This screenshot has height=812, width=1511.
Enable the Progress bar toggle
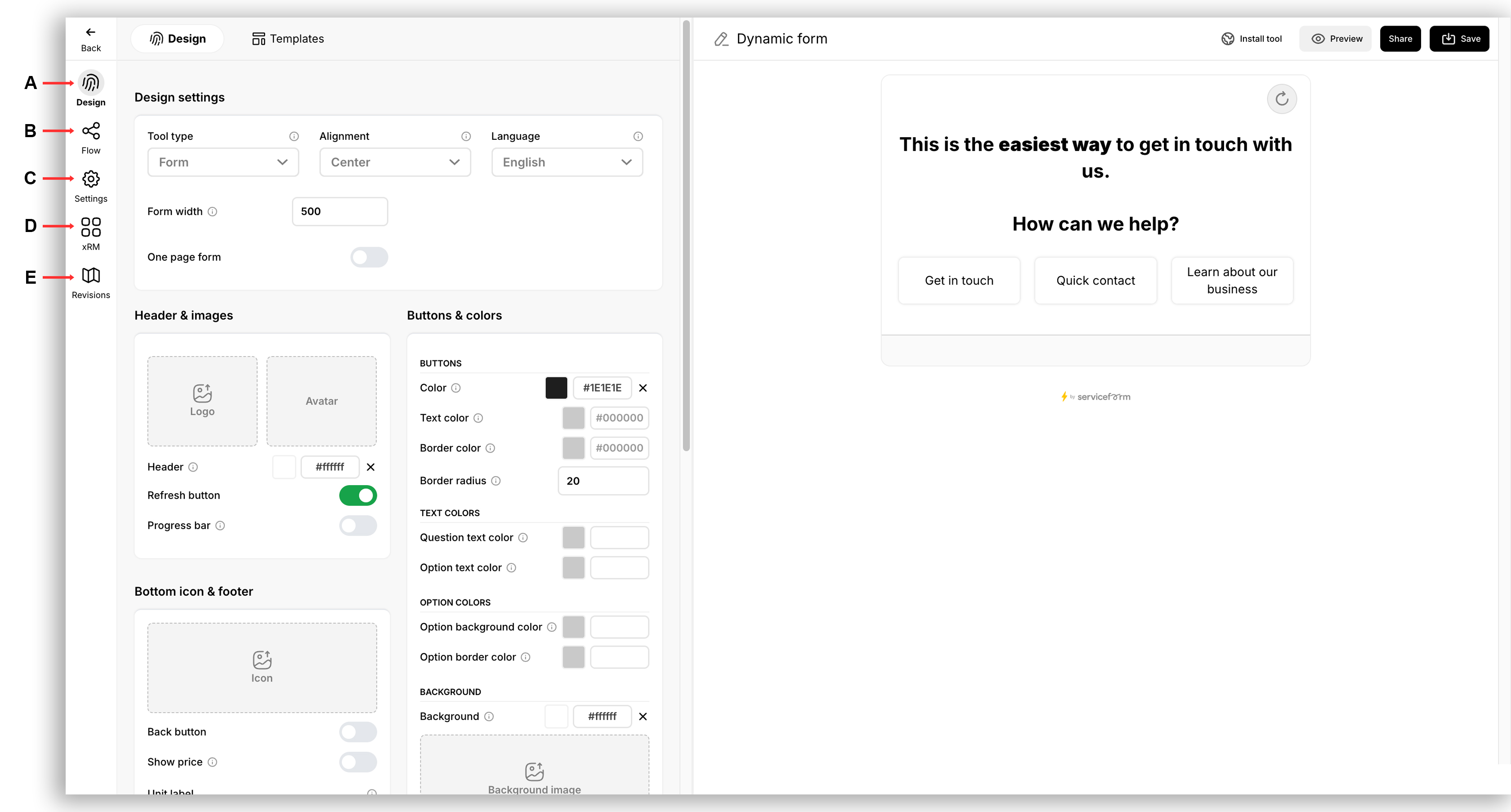(358, 526)
